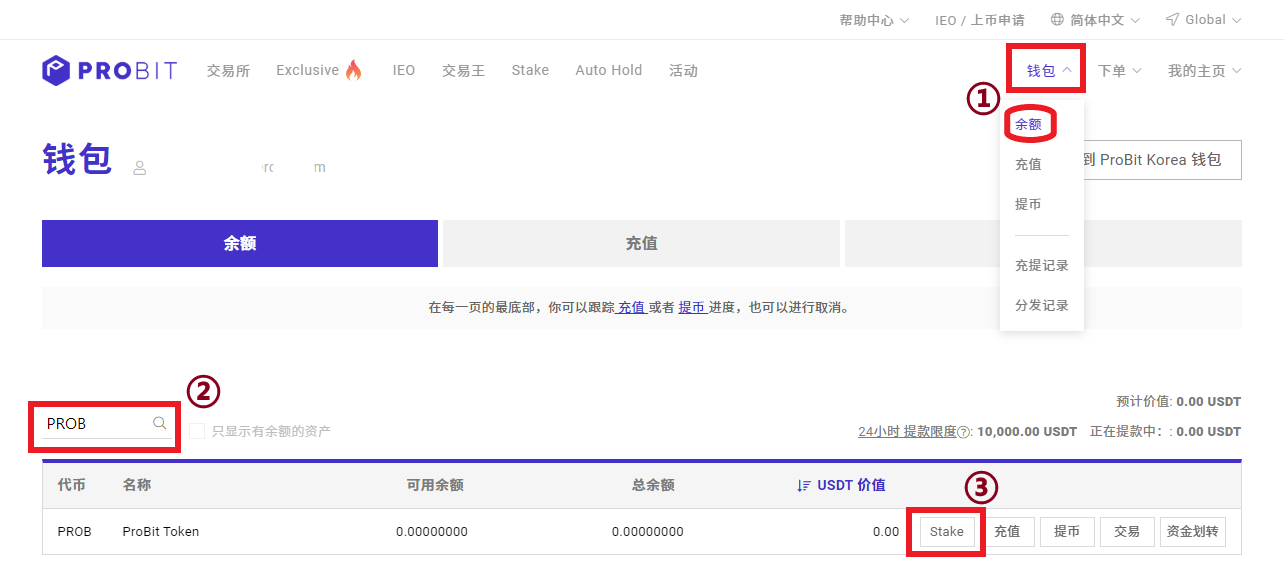Image resolution: width=1284 pixels, height=573 pixels.
Task: Click the help question mark by 提款限度
Action: click(x=965, y=432)
